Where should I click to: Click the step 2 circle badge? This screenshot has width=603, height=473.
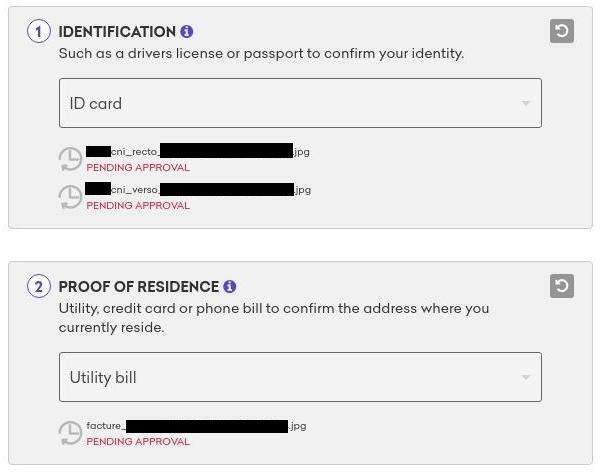point(38,287)
